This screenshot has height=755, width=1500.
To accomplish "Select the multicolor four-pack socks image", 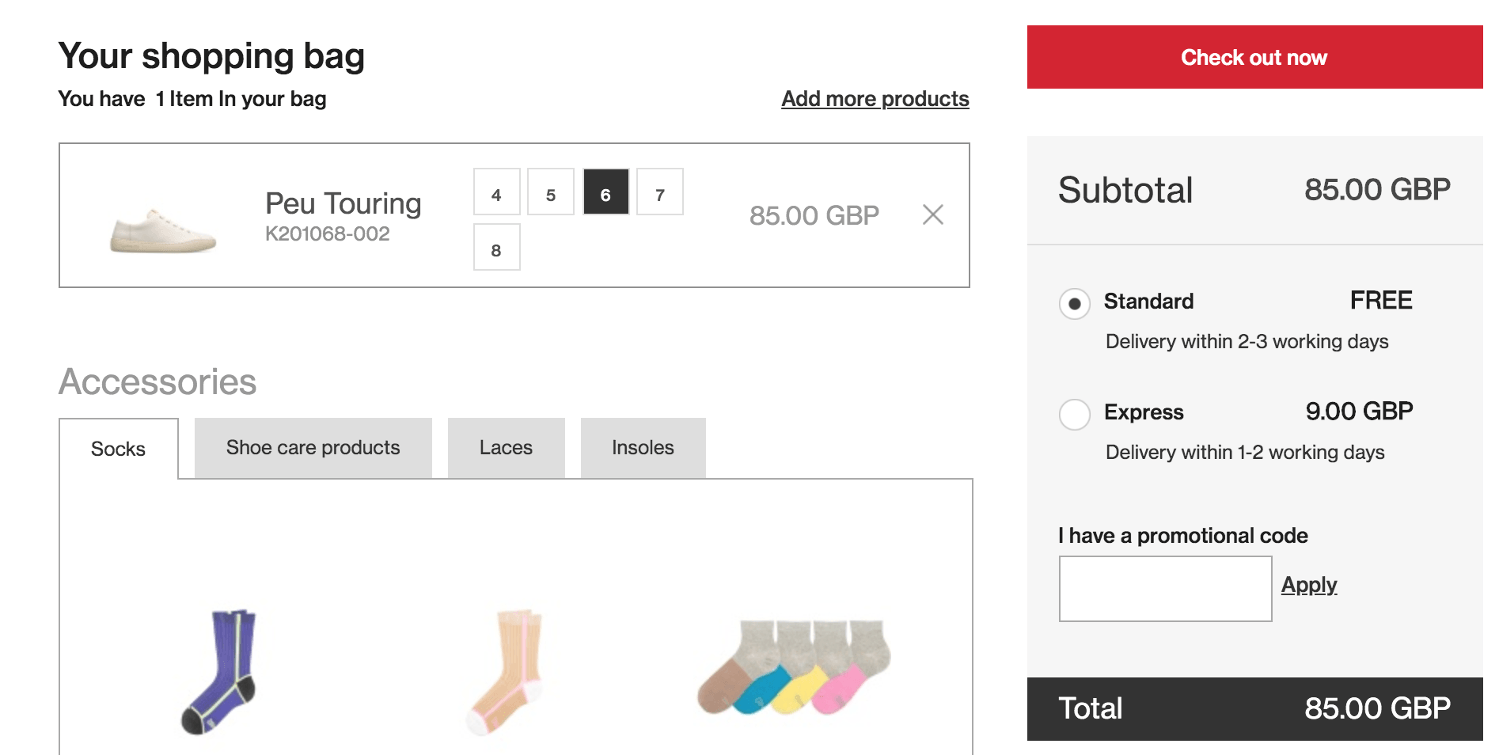I will click(793, 667).
